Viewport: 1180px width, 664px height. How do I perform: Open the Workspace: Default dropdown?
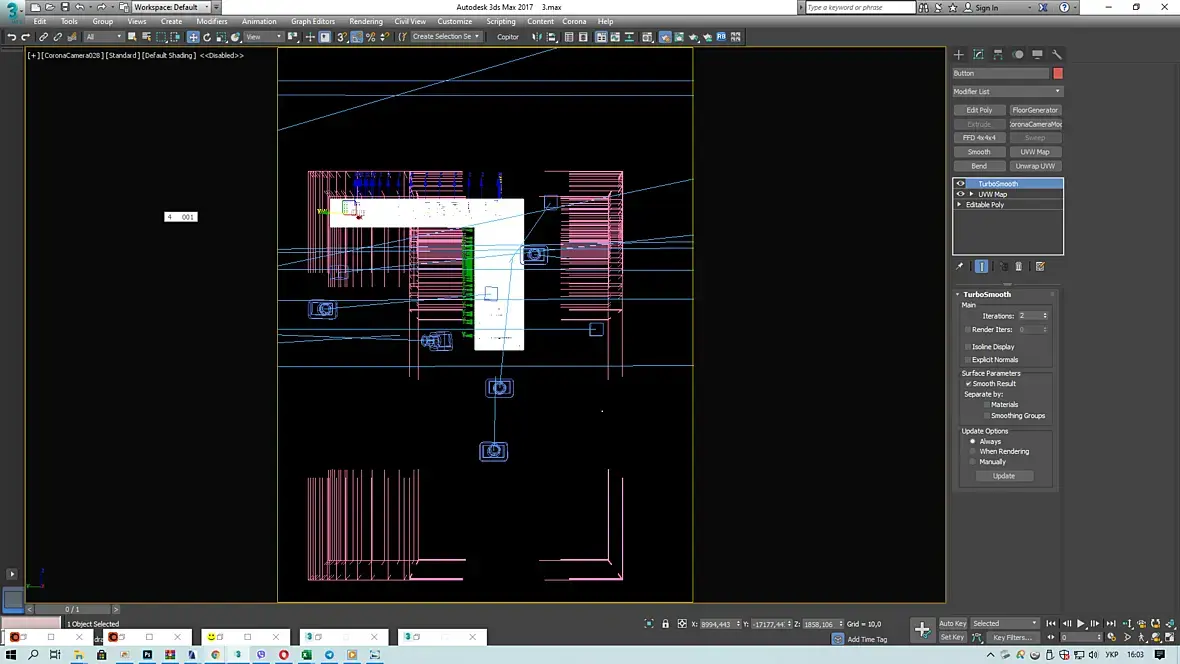click(x=171, y=7)
